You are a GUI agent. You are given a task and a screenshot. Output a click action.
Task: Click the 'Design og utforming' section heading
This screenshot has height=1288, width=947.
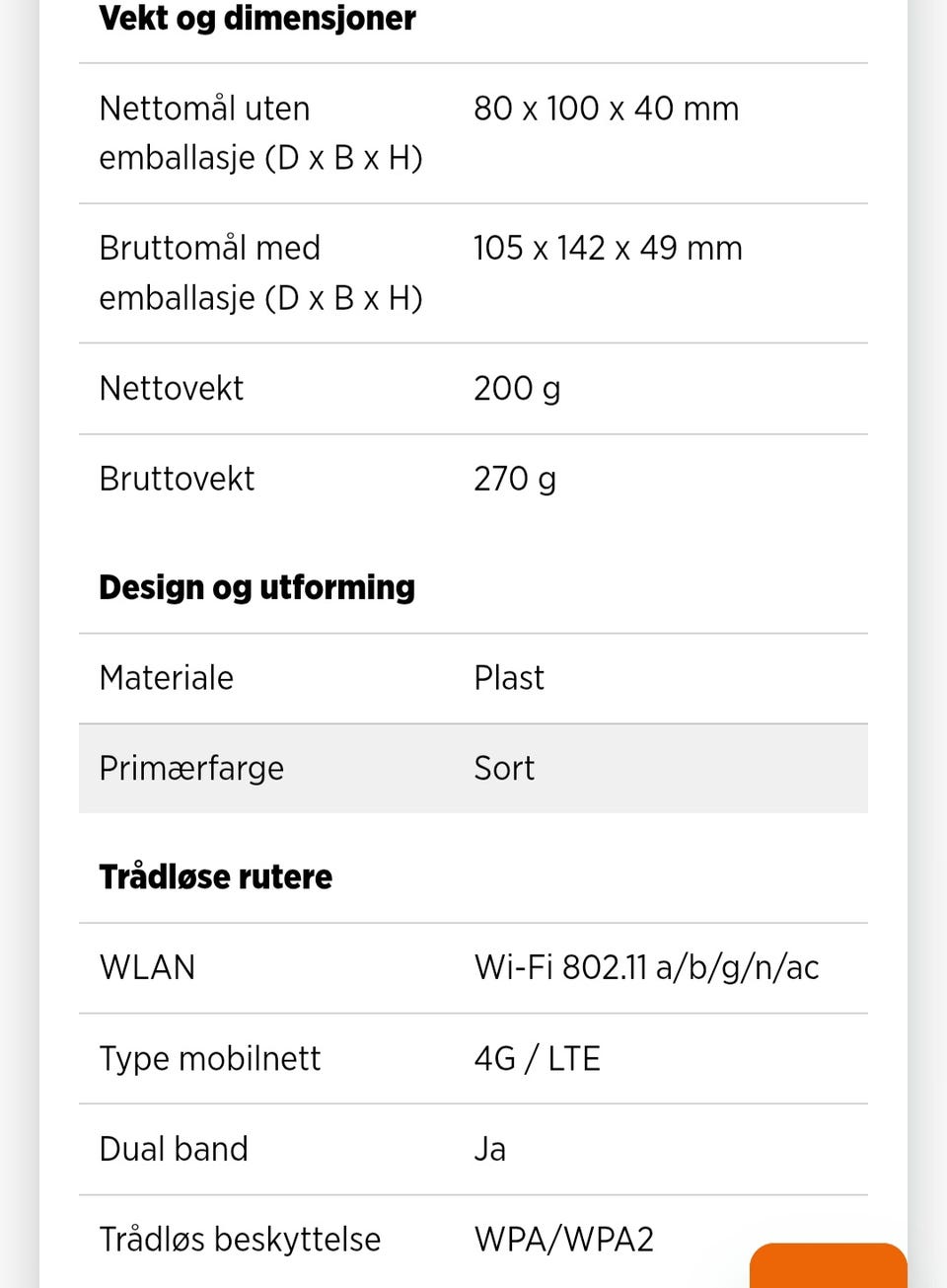256,587
